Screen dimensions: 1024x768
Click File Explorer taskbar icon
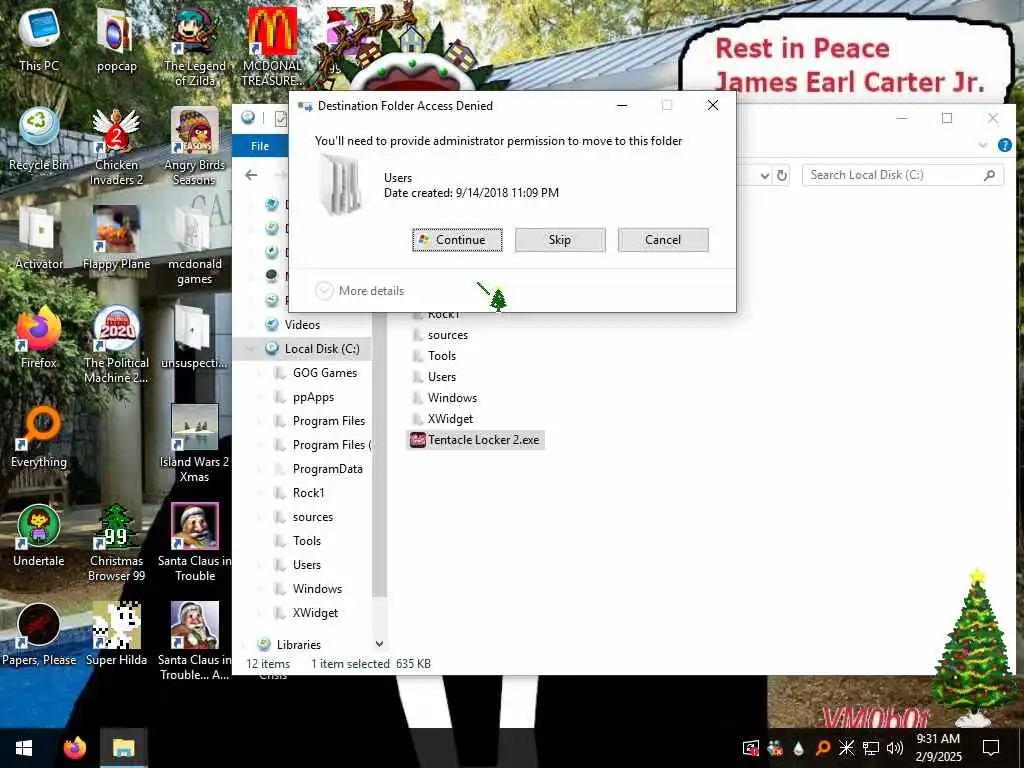coord(123,748)
